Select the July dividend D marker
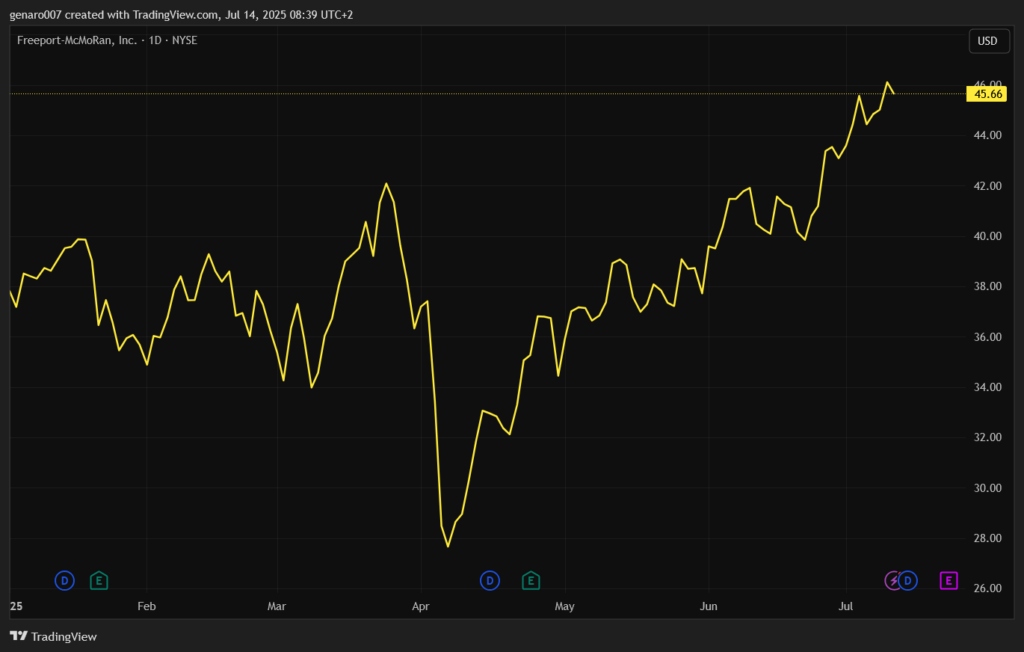 tap(908, 580)
